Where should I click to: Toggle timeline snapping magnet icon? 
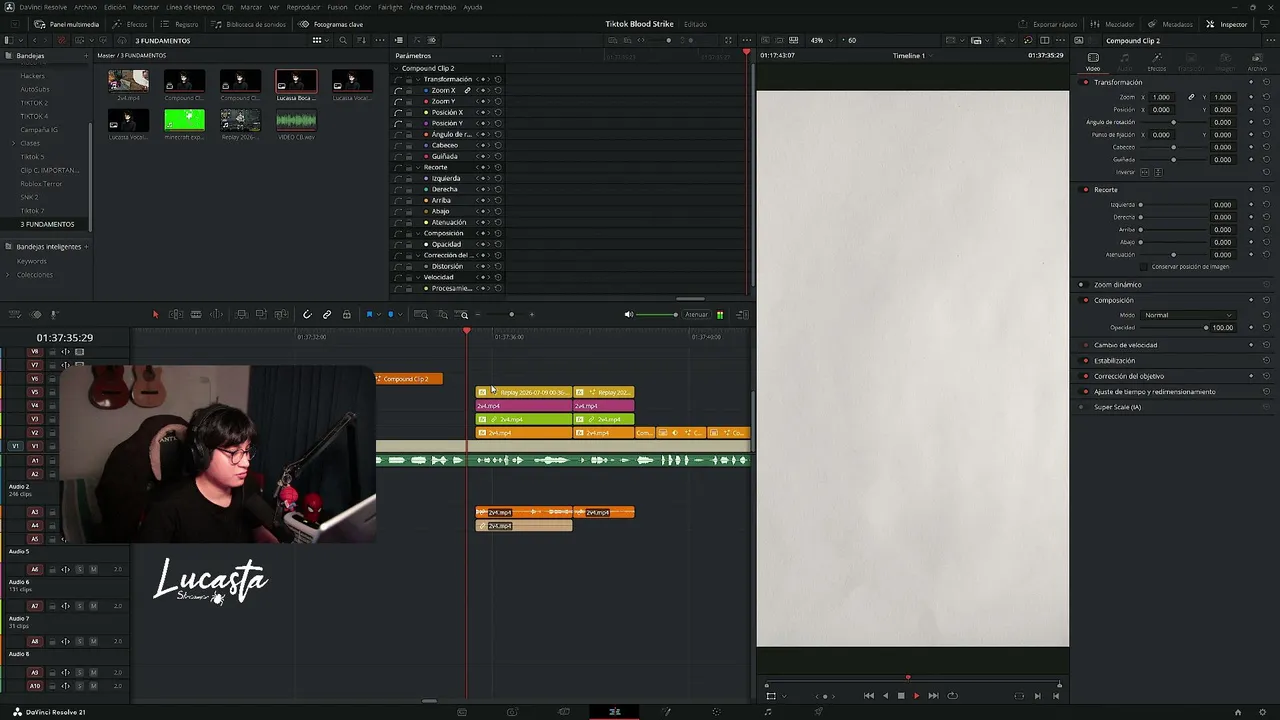pos(307,315)
